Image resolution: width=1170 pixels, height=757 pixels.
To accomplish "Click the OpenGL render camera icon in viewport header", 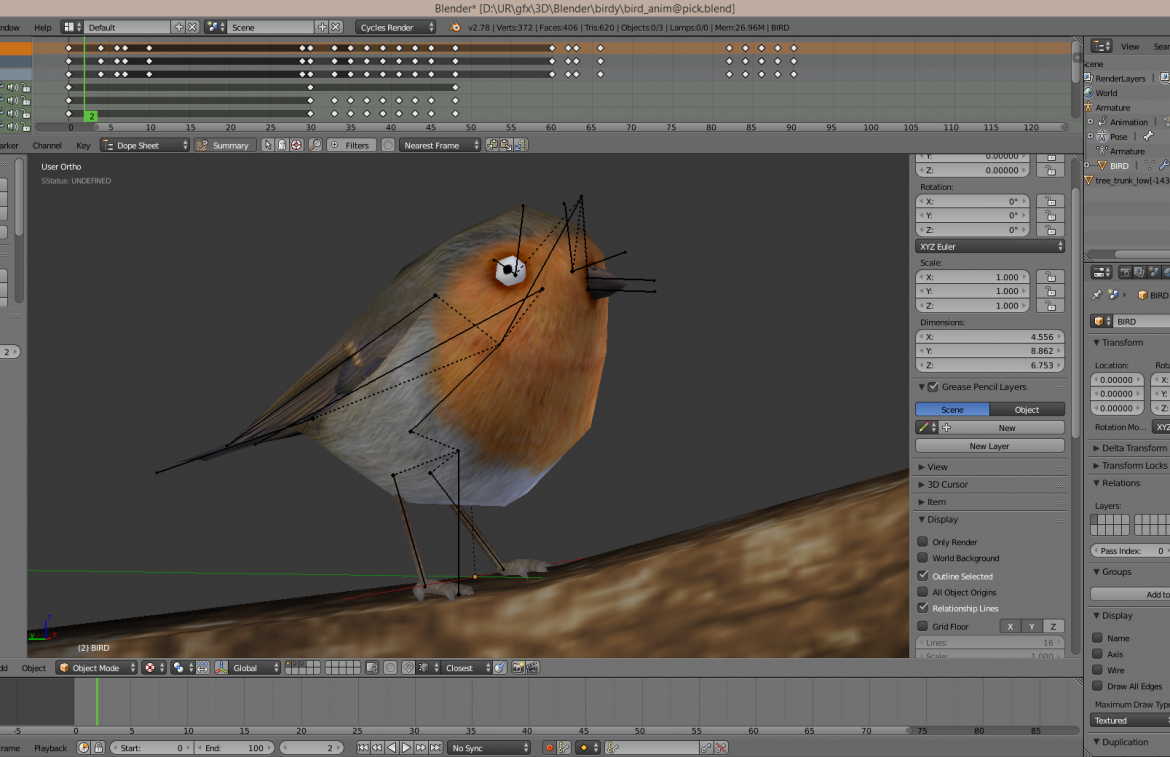I will tap(518, 668).
